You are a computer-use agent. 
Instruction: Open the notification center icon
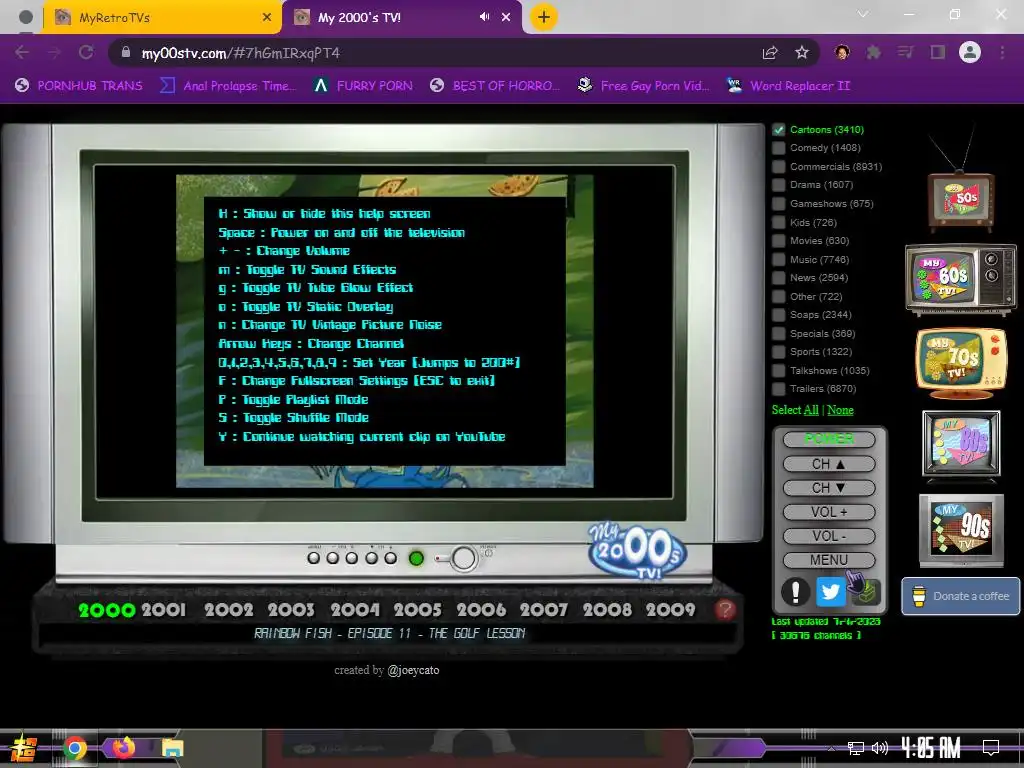pyautogui.click(x=991, y=747)
